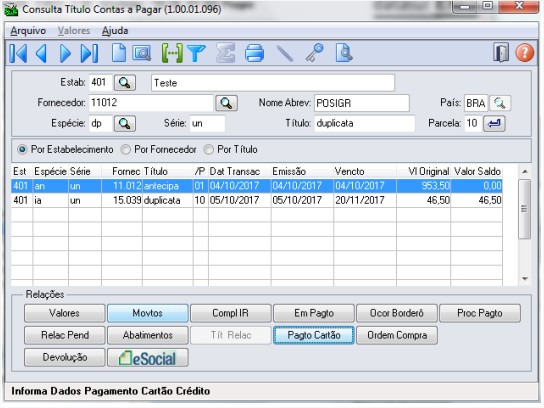The height and width of the screenshot is (408, 544).
Task: Open the Valores menu
Action: coord(74,31)
